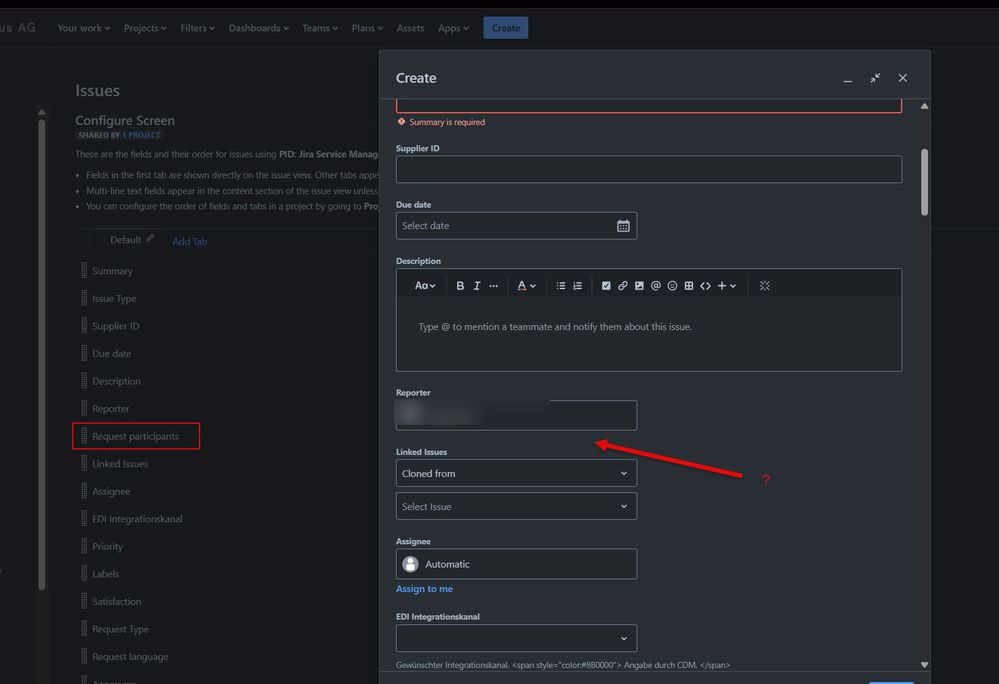Go to Assets in top navigation
The height and width of the screenshot is (684, 999).
(410, 28)
